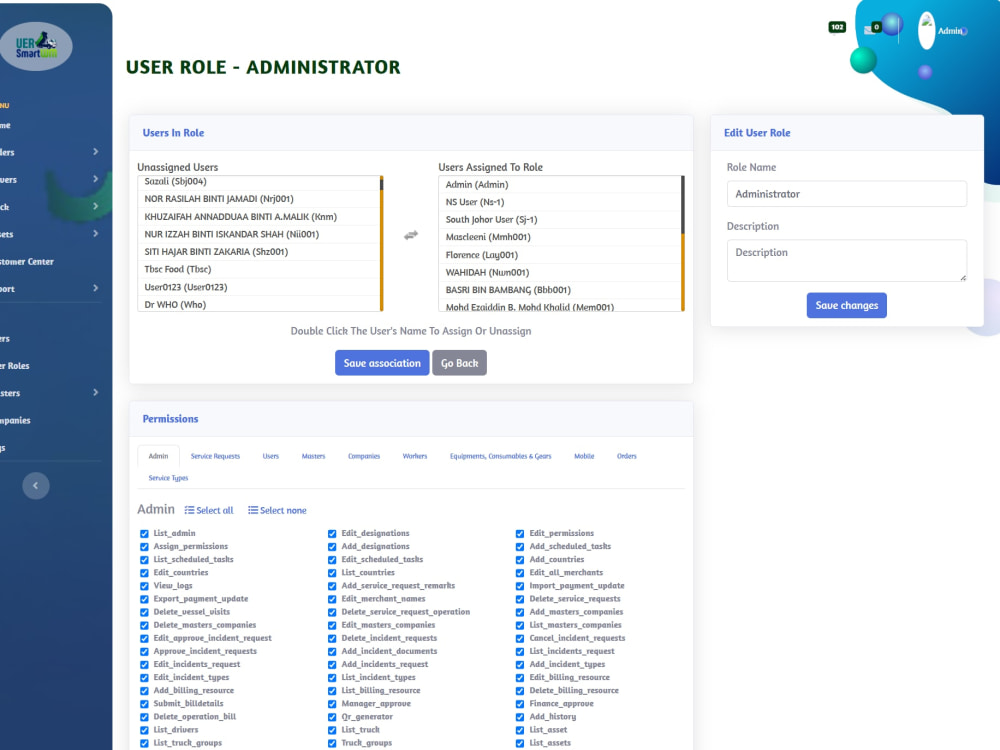Image resolution: width=1000 pixels, height=750 pixels.
Task: Click the Go Back button
Action: pyautogui.click(x=459, y=363)
